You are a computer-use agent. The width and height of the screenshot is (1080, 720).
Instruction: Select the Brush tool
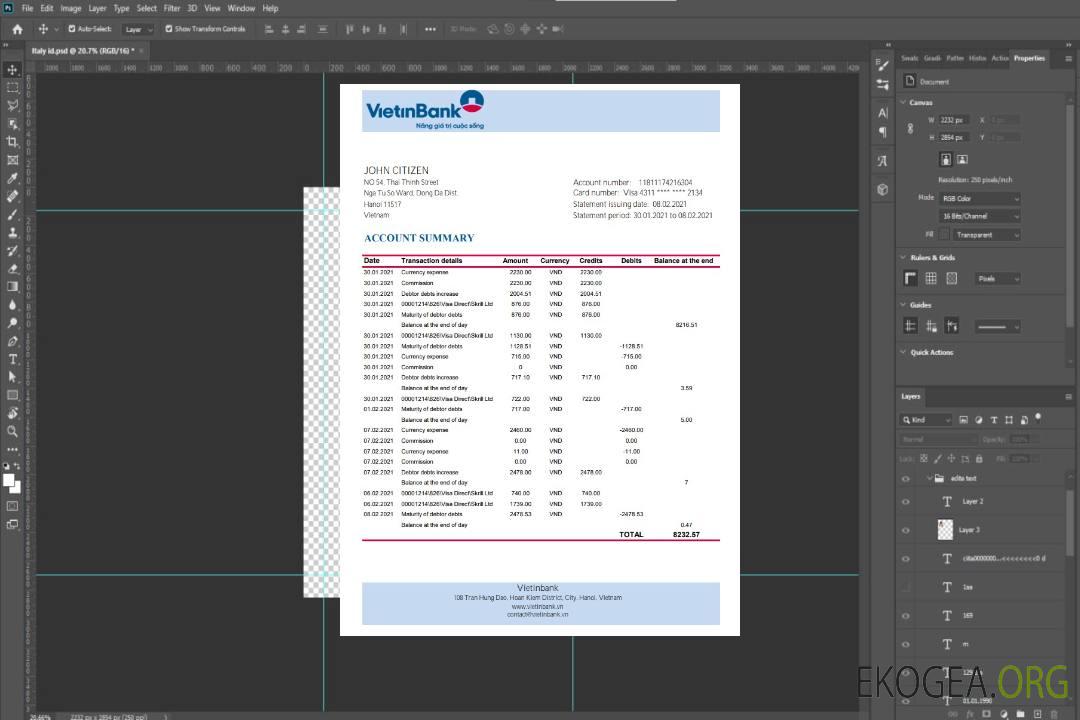(x=12, y=214)
